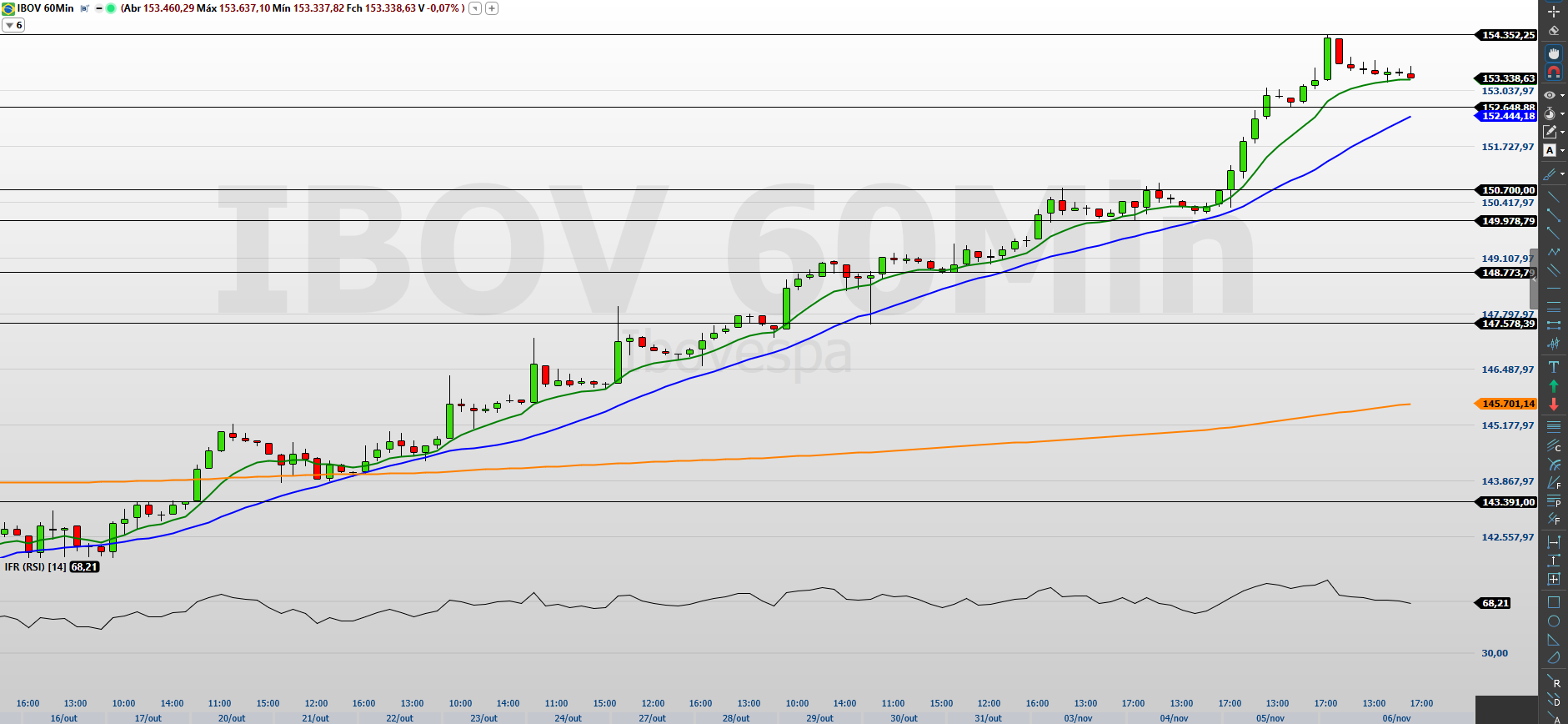Click the plus button beside price info
1568x724 pixels.
click(x=492, y=8)
